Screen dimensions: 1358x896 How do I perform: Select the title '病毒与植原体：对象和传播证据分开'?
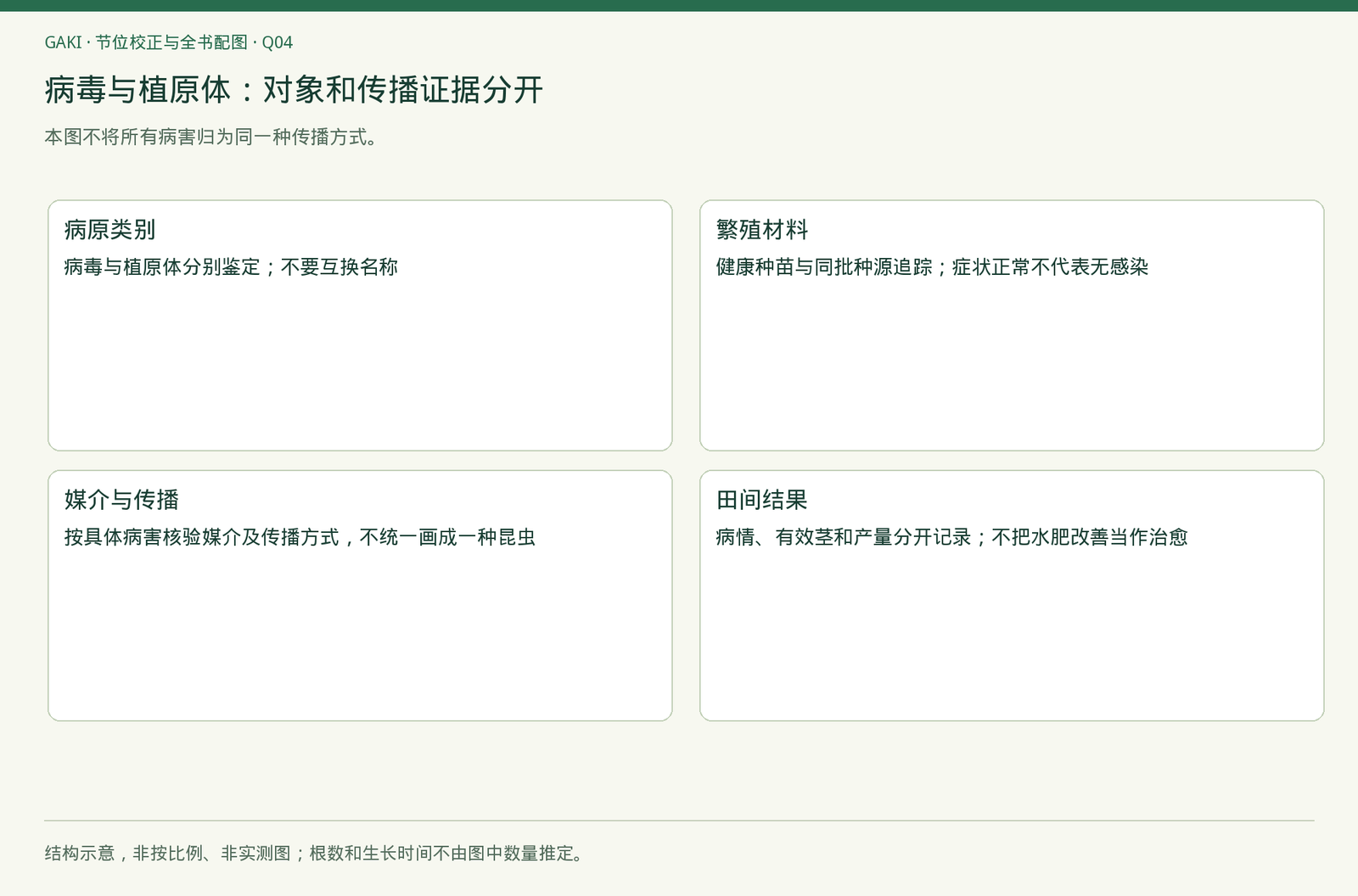pyautogui.click(x=294, y=90)
